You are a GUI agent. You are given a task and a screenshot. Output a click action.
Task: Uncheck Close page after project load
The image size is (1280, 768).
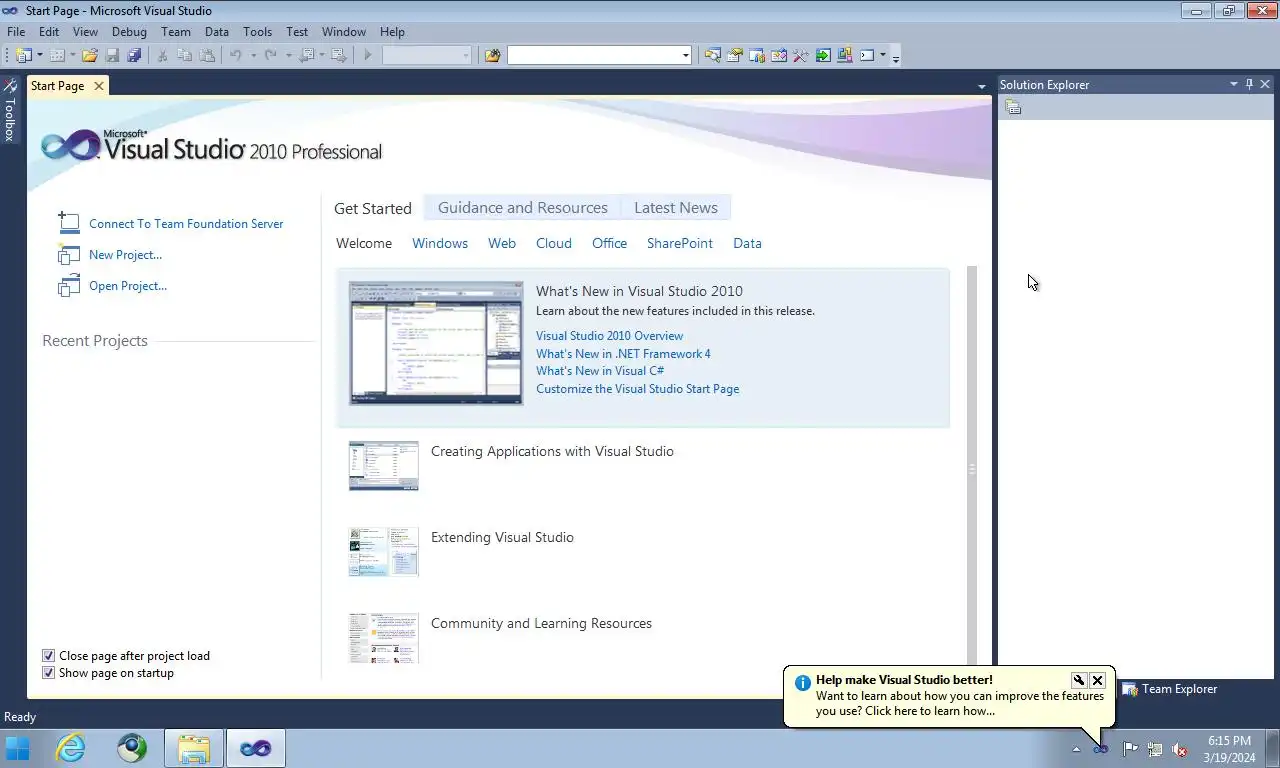[x=48, y=656]
